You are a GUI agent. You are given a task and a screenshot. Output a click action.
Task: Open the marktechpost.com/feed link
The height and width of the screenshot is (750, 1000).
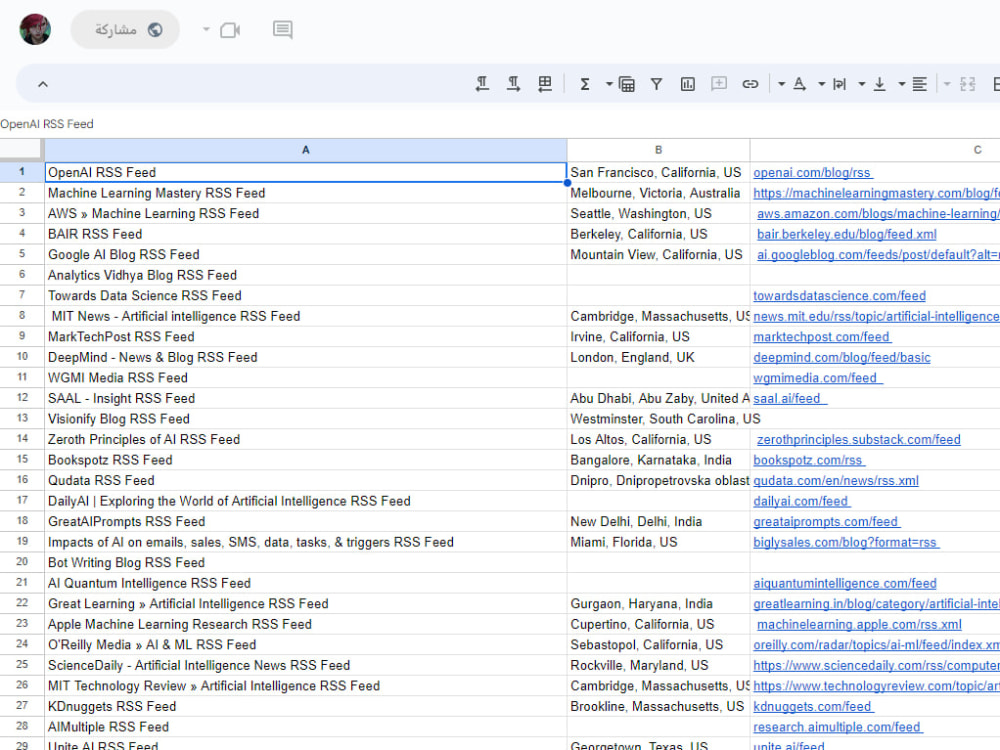[821, 337]
